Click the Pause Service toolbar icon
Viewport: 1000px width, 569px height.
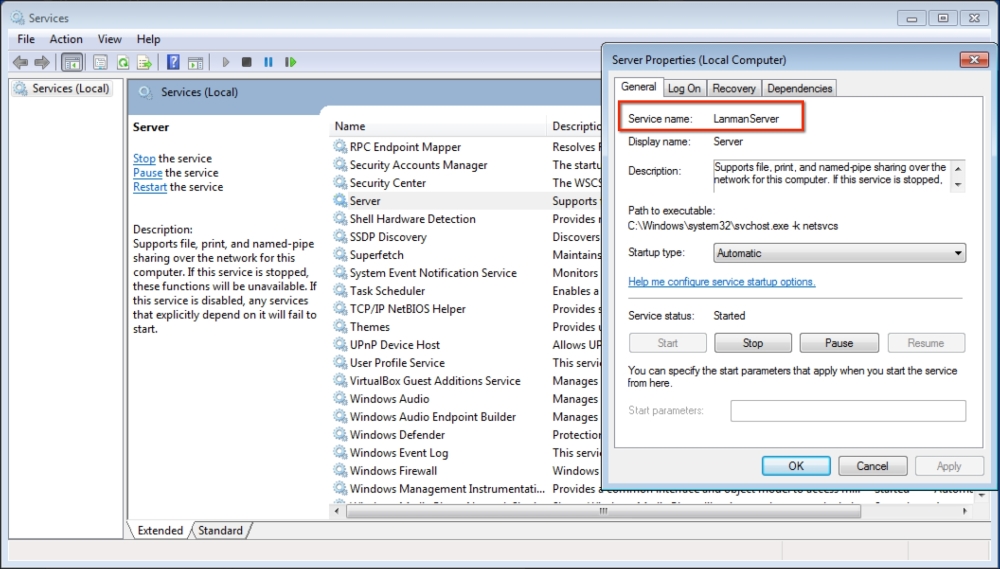(x=268, y=62)
